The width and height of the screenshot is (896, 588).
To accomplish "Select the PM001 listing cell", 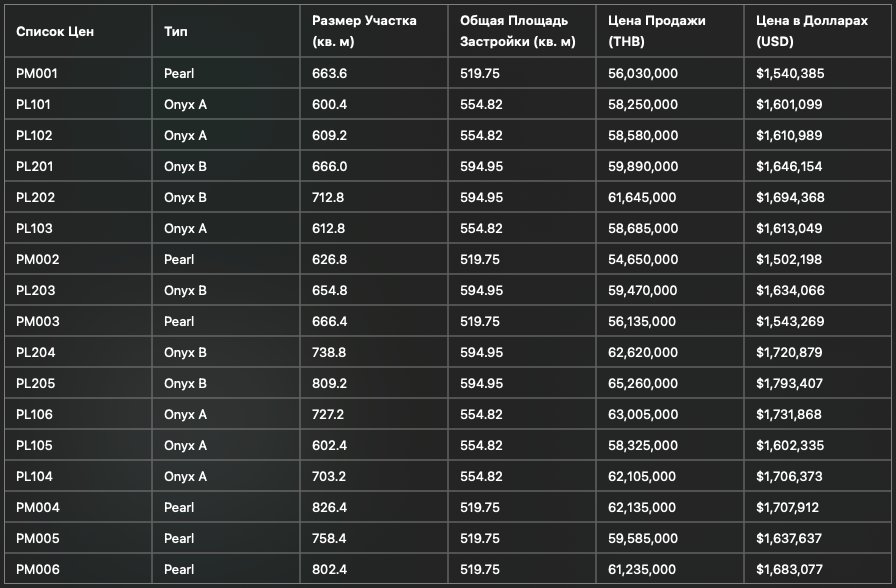I will point(38,74).
